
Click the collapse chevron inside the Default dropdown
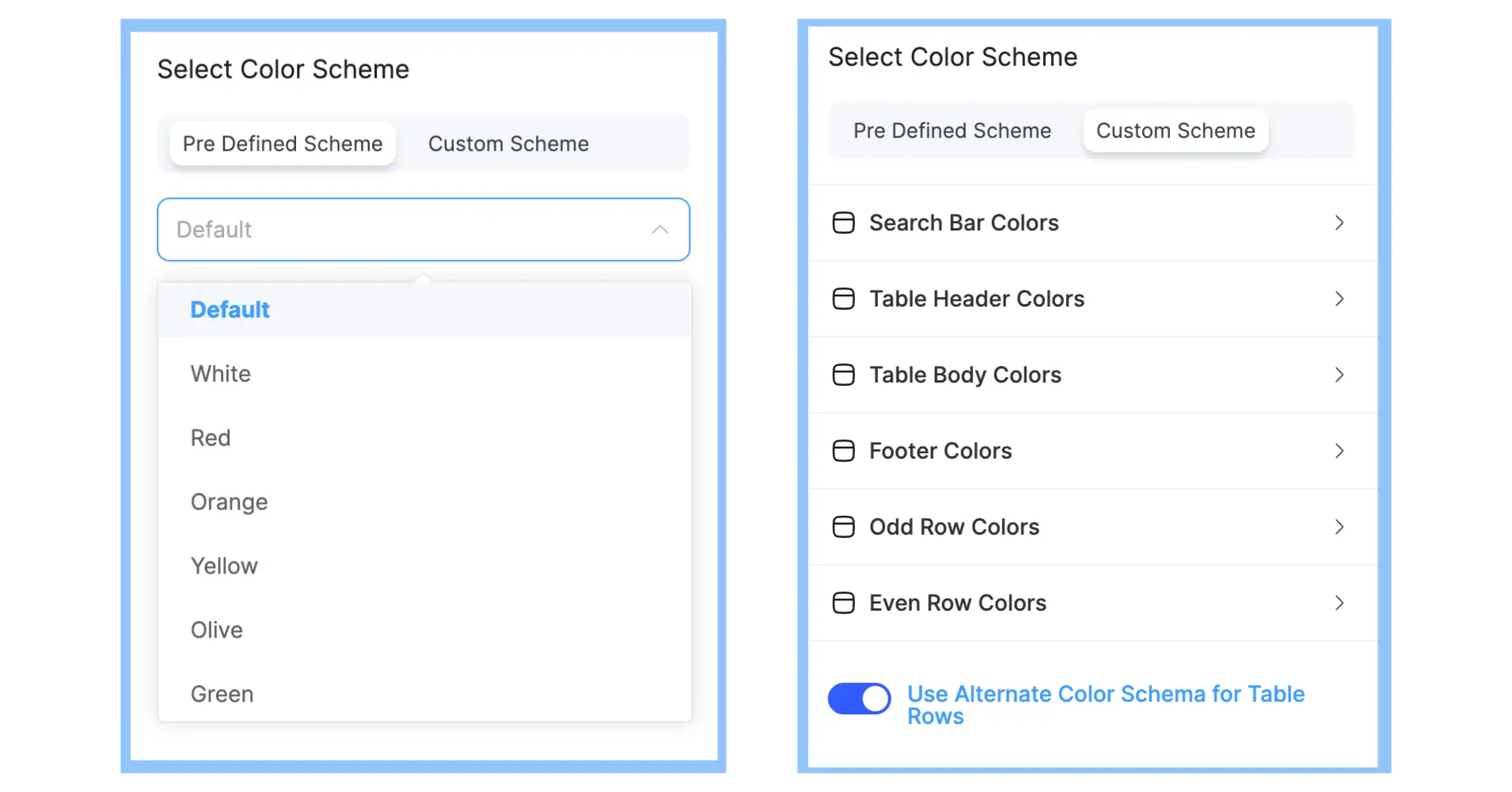[659, 230]
